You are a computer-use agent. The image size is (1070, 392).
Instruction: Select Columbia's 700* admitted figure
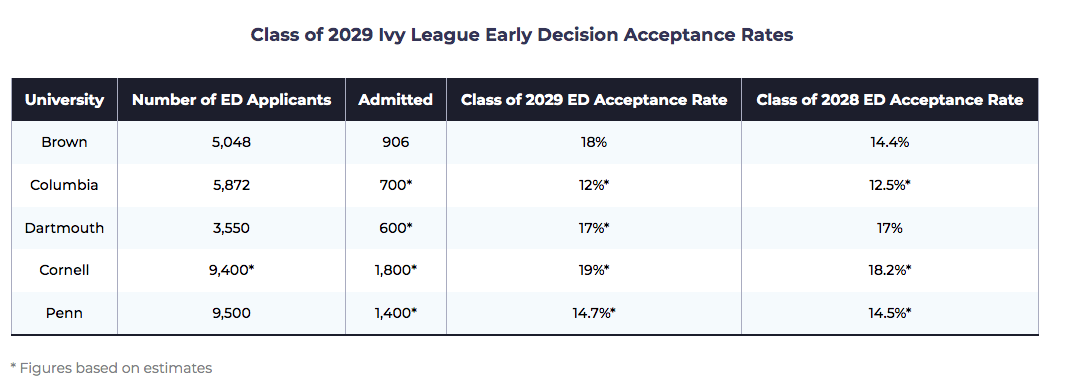[x=396, y=185]
